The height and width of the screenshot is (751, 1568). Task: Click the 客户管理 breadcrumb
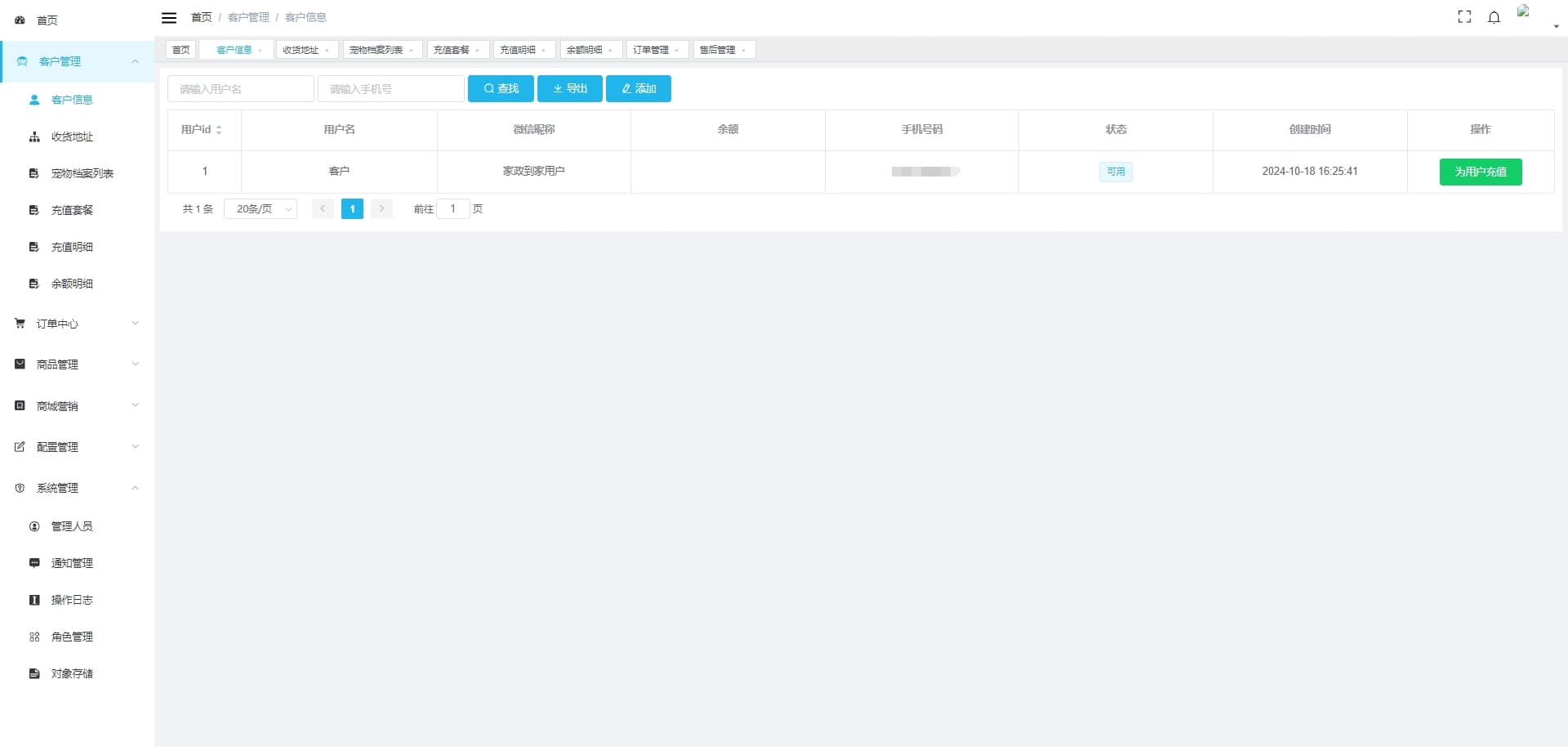(248, 17)
